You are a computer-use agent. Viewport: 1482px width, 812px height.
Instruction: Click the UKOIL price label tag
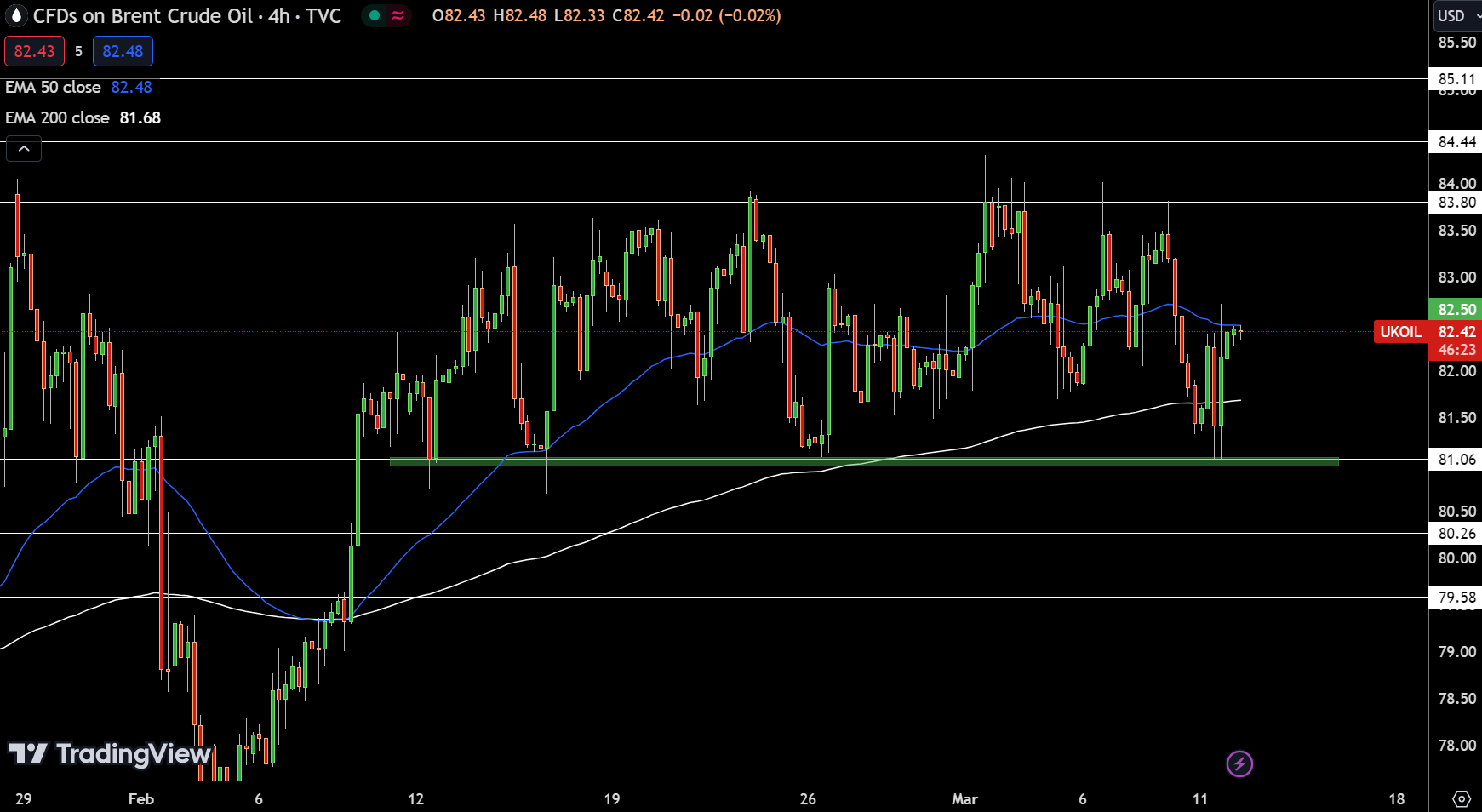pos(1400,332)
